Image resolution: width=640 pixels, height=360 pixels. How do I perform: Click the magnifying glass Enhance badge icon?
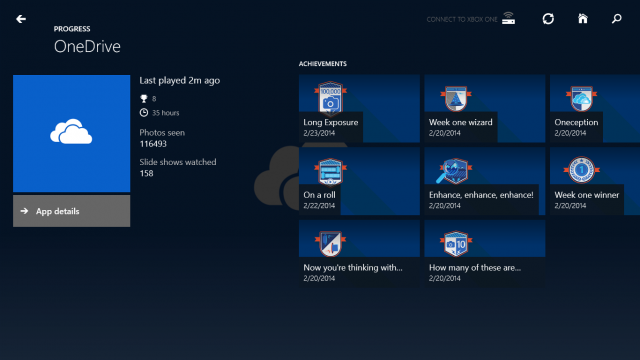click(454, 171)
